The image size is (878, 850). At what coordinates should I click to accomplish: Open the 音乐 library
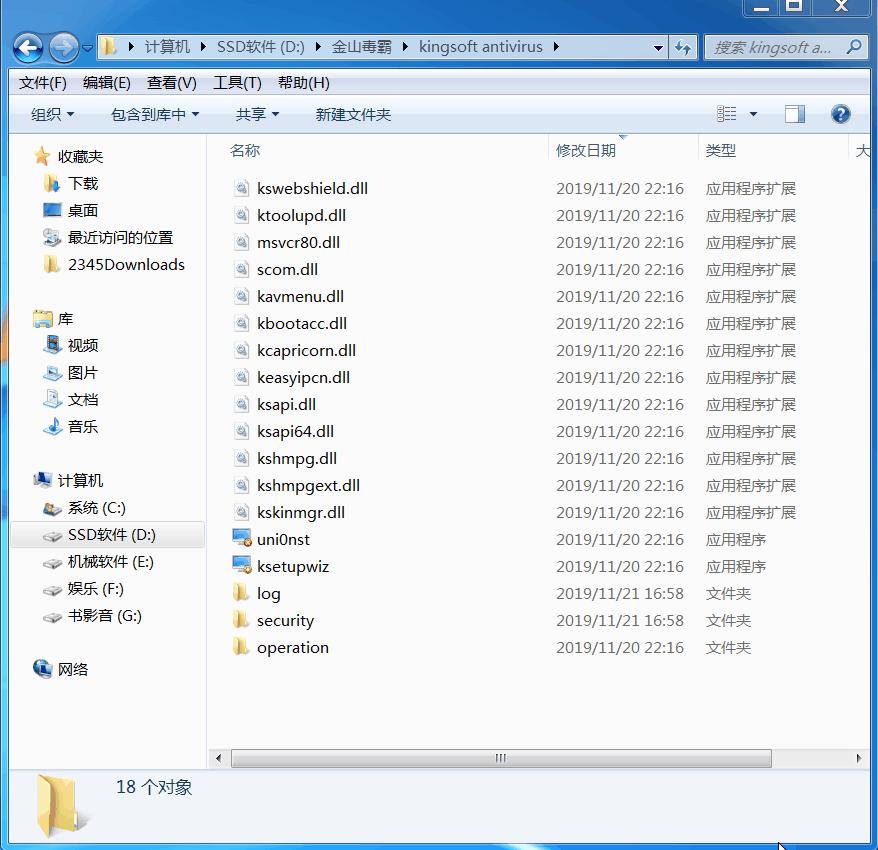(x=83, y=426)
